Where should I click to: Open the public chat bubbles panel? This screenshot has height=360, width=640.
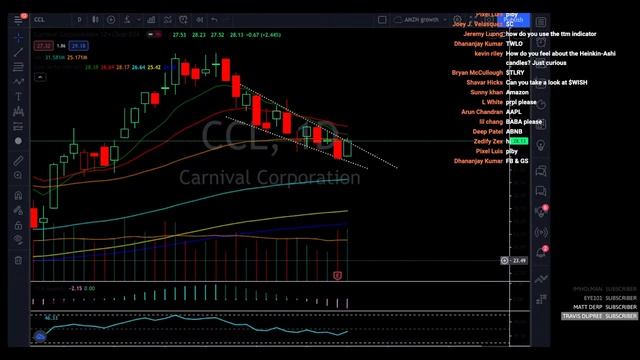541,171
